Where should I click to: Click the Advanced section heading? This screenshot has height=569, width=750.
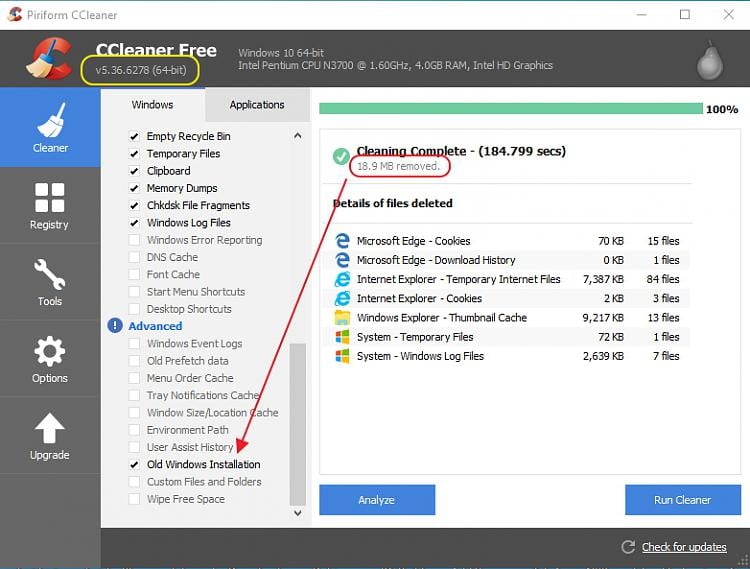pos(155,326)
